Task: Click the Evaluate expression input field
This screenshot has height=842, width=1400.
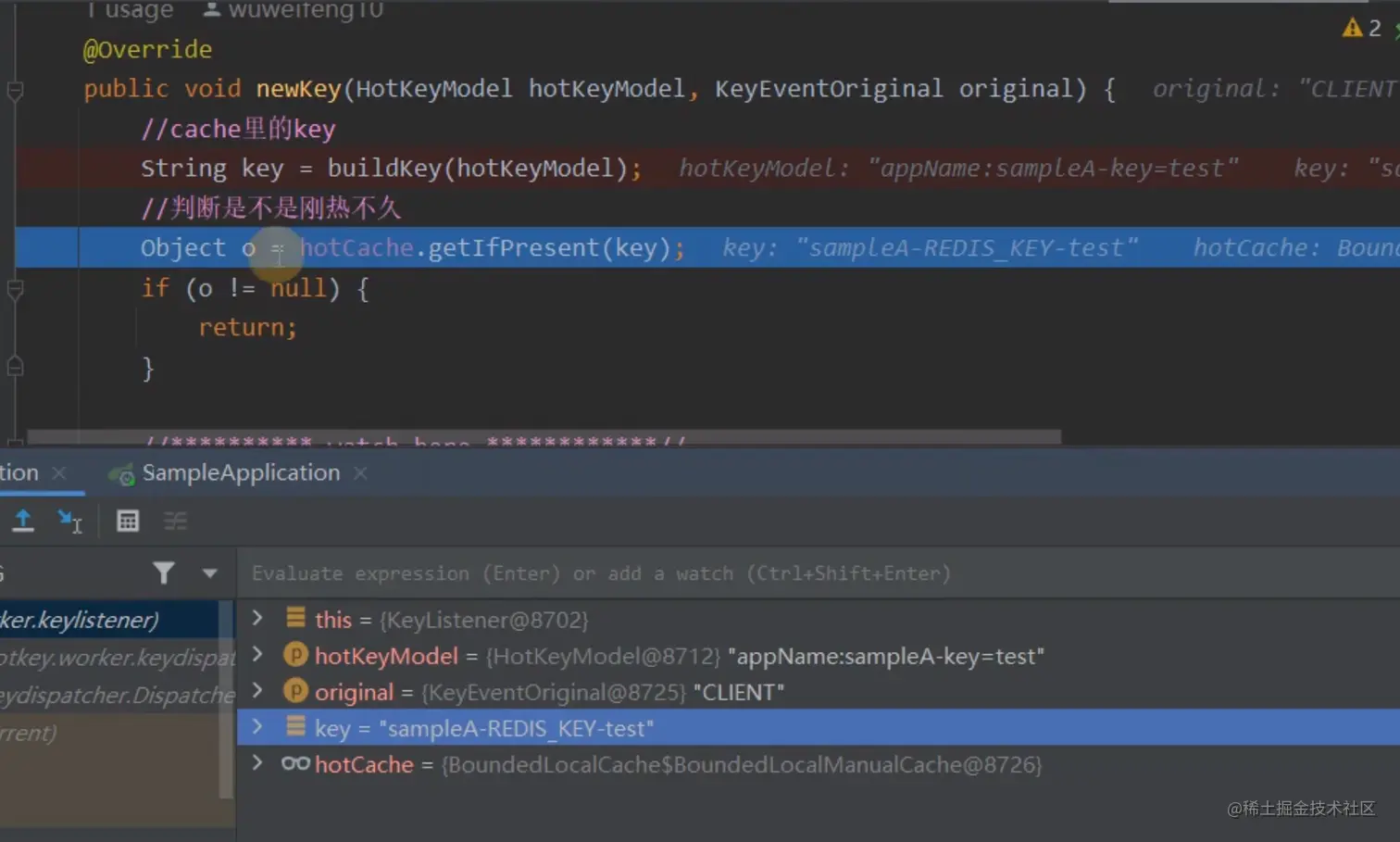Action: [819, 573]
